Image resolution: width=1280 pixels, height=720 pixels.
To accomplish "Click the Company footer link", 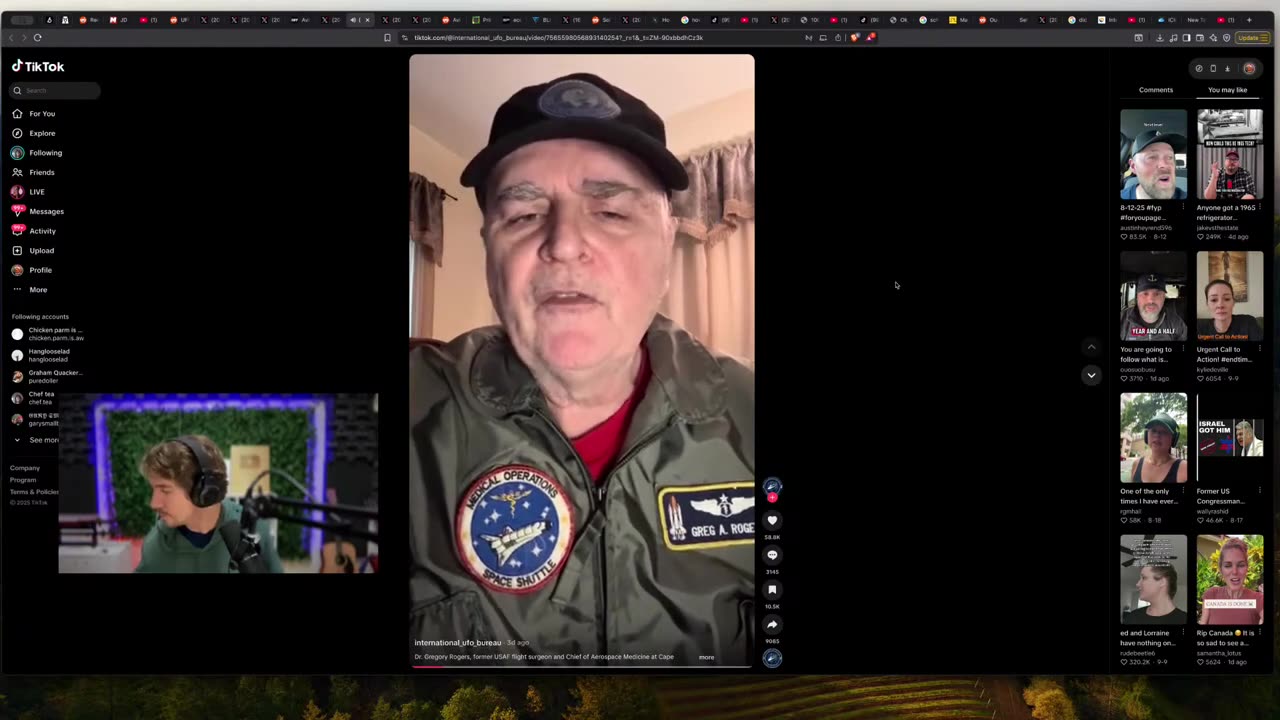I will [25, 468].
